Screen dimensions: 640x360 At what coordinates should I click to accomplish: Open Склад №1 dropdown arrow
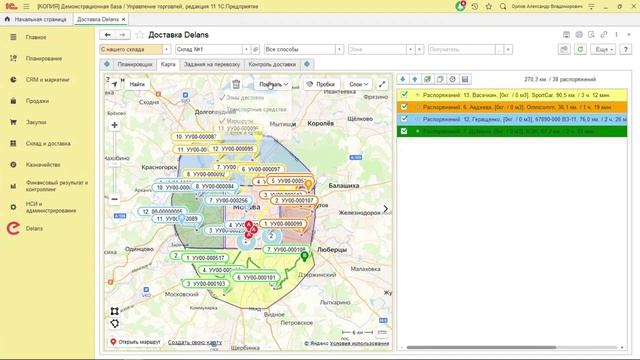(x=246, y=49)
